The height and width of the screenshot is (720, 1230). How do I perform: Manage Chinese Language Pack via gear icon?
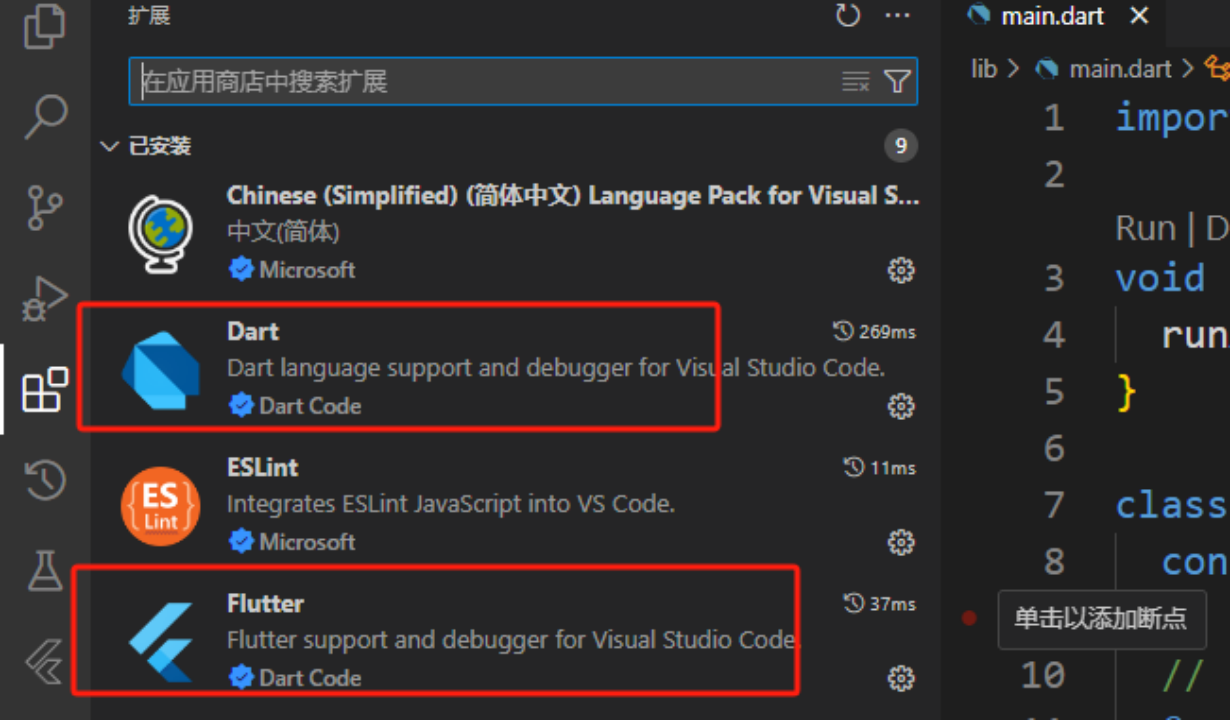coord(901,270)
